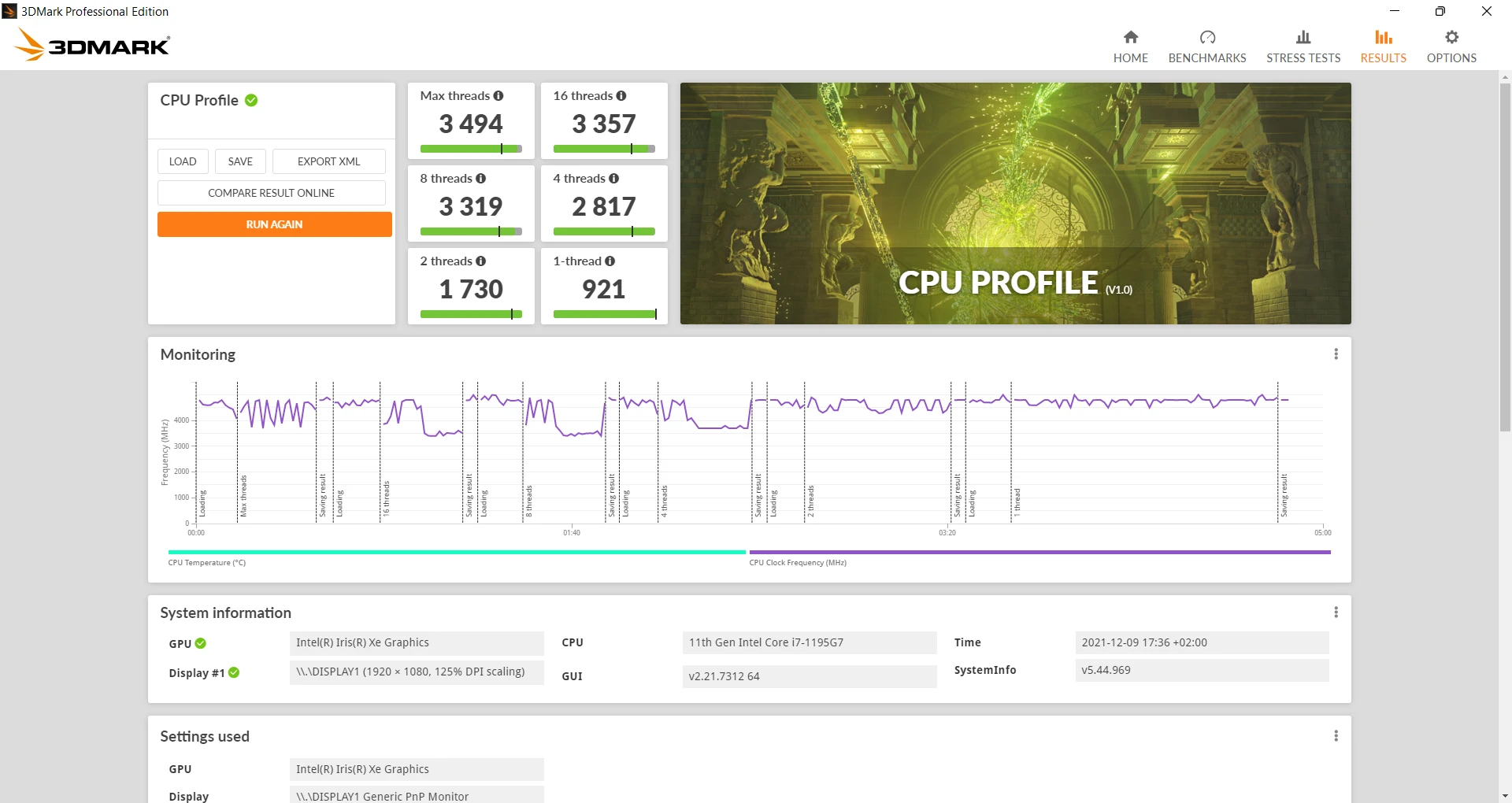This screenshot has width=1512, height=803.
Task: Click the Monitoring frequency chart area
Action: (760, 453)
